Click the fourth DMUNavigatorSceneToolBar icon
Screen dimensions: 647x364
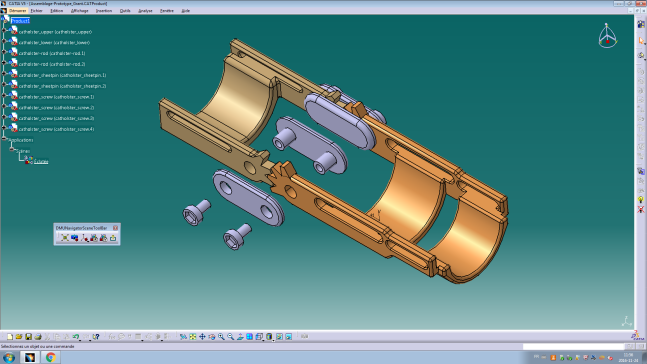pyautogui.click(x=94, y=238)
